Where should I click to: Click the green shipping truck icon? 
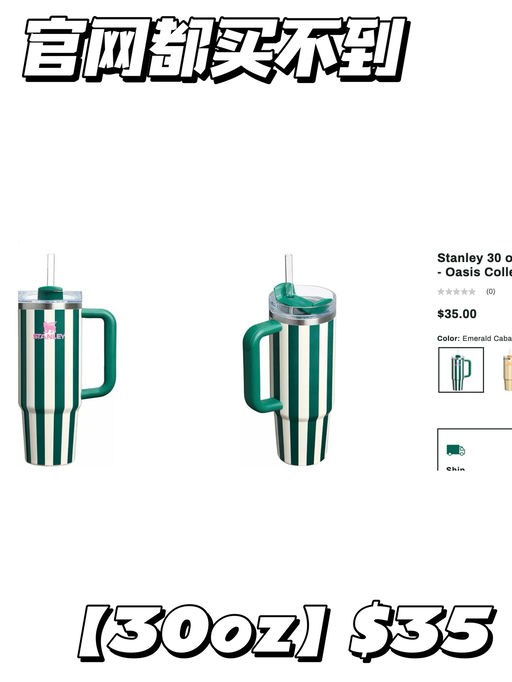click(x=455, y=450)
